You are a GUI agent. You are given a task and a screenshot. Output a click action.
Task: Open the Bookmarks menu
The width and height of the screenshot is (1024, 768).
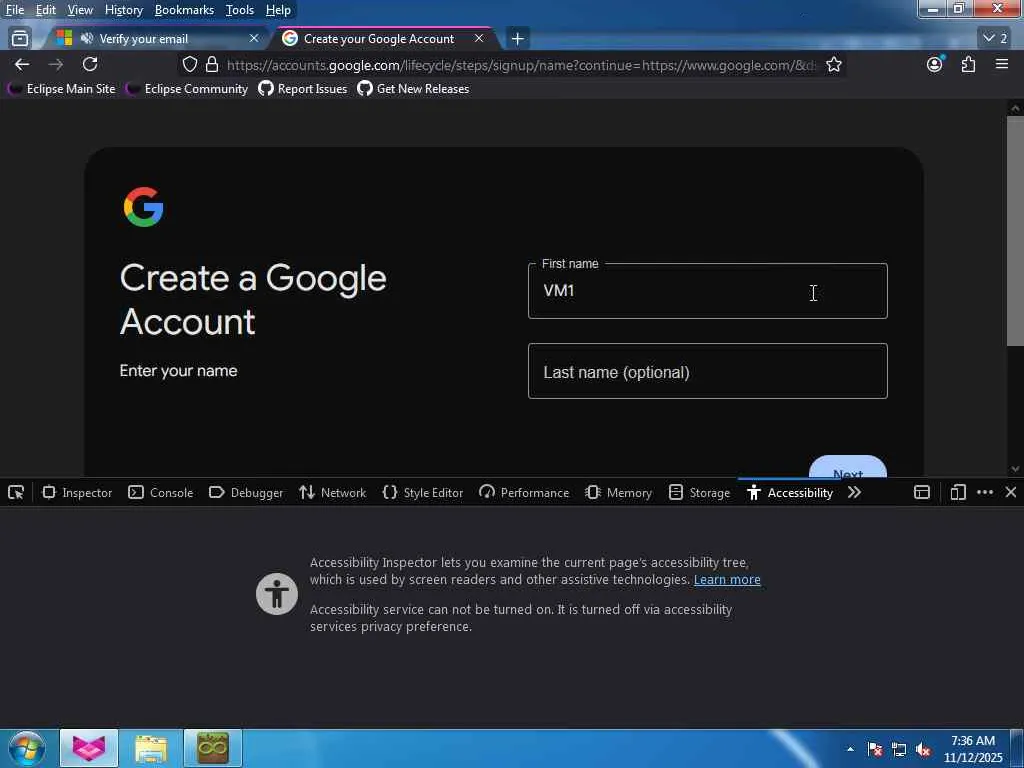(x=184, y=10)
